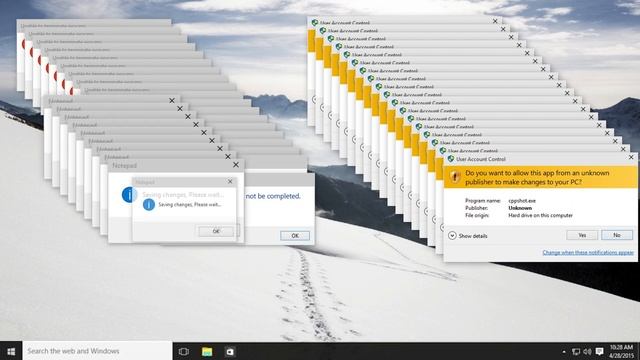
Task: Open Task View from the taskbar
Action: [x=184, y=351]
